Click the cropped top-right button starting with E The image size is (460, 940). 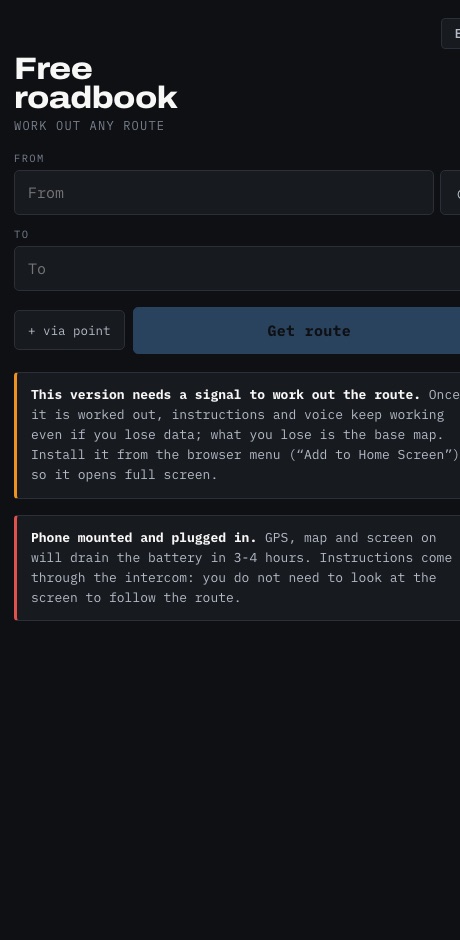451,34
